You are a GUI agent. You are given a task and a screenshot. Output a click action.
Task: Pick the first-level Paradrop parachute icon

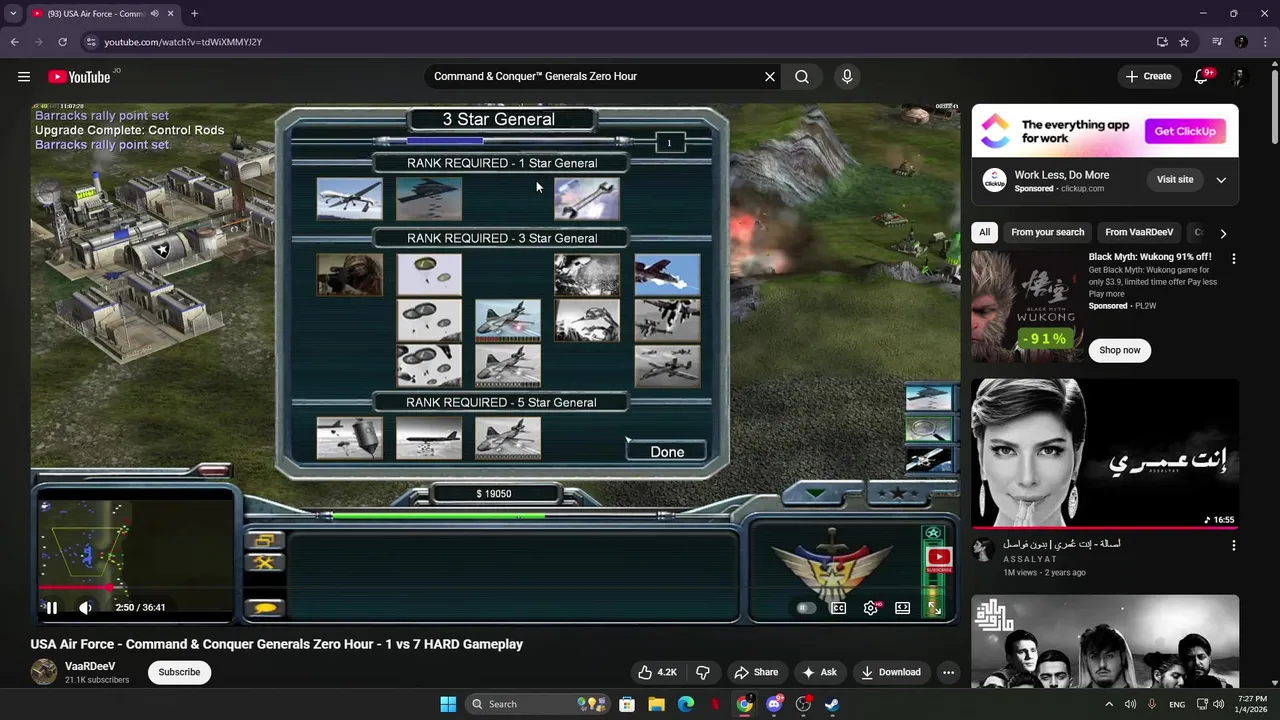(x=429, y=274)
